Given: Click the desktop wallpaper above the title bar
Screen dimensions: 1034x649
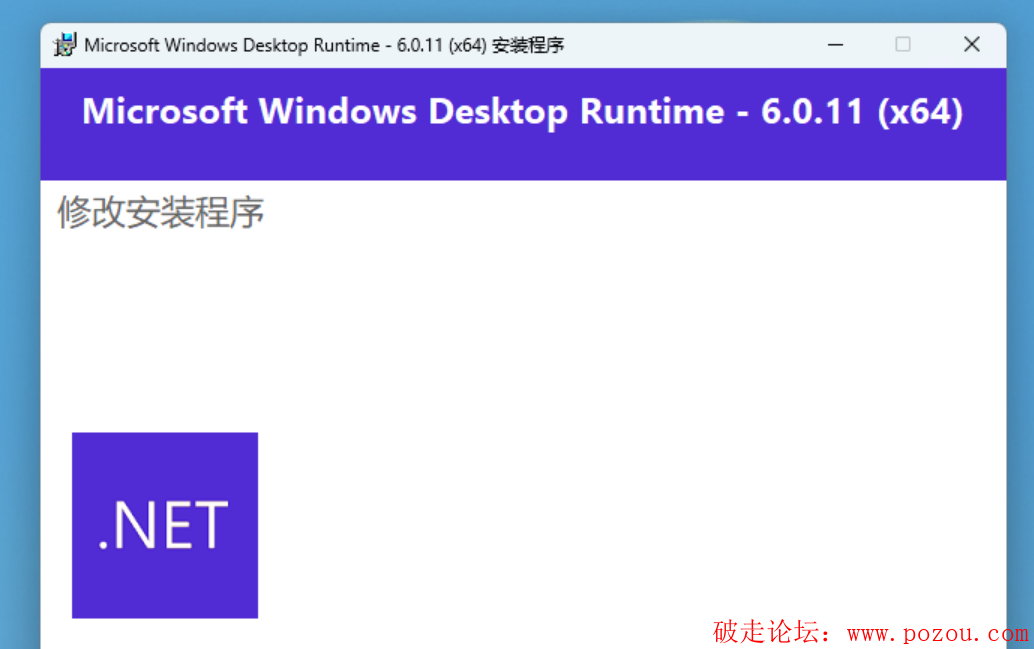Looking at the screenshot, I should [500, 10].
